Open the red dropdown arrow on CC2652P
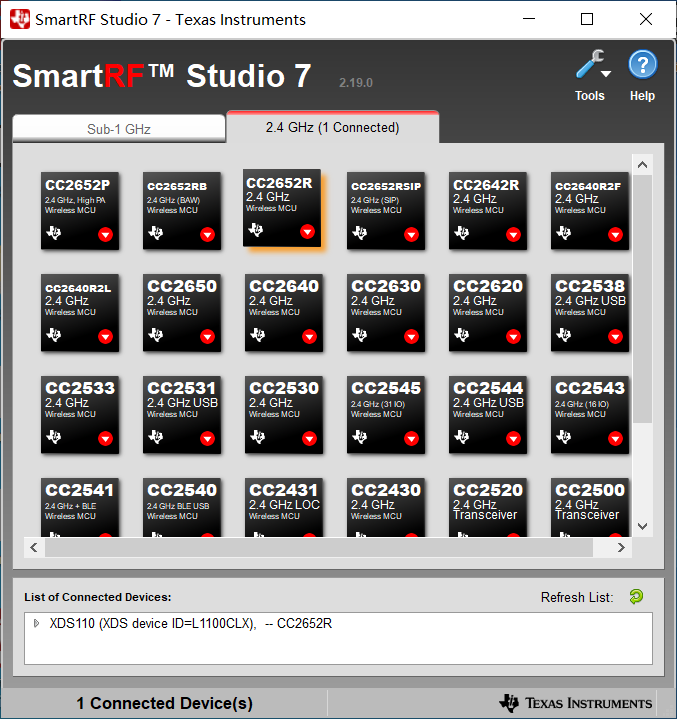The height and width of the screenshot is (719, 677). pyautogui.click(x=105, y=234)
